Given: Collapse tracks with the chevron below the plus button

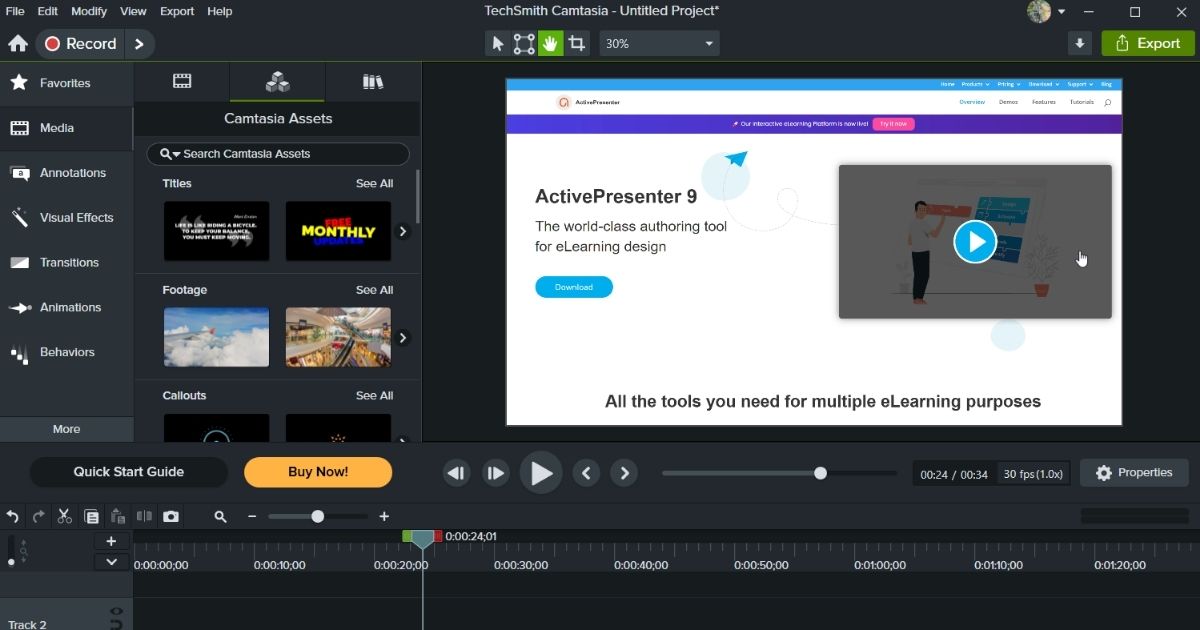Looking at the screenshot, I should [111, 561].
